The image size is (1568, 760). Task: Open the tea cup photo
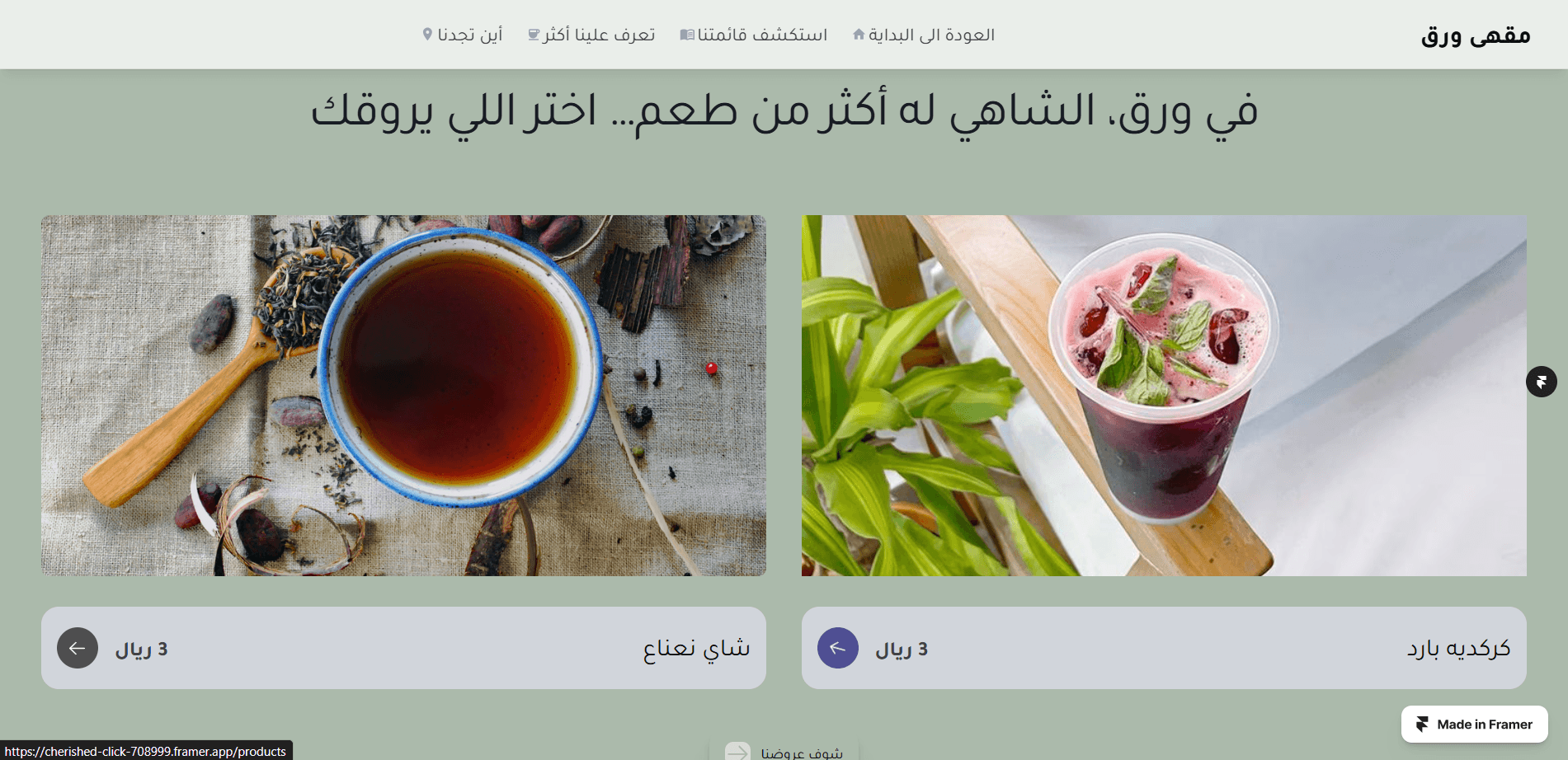pos(403,396)
